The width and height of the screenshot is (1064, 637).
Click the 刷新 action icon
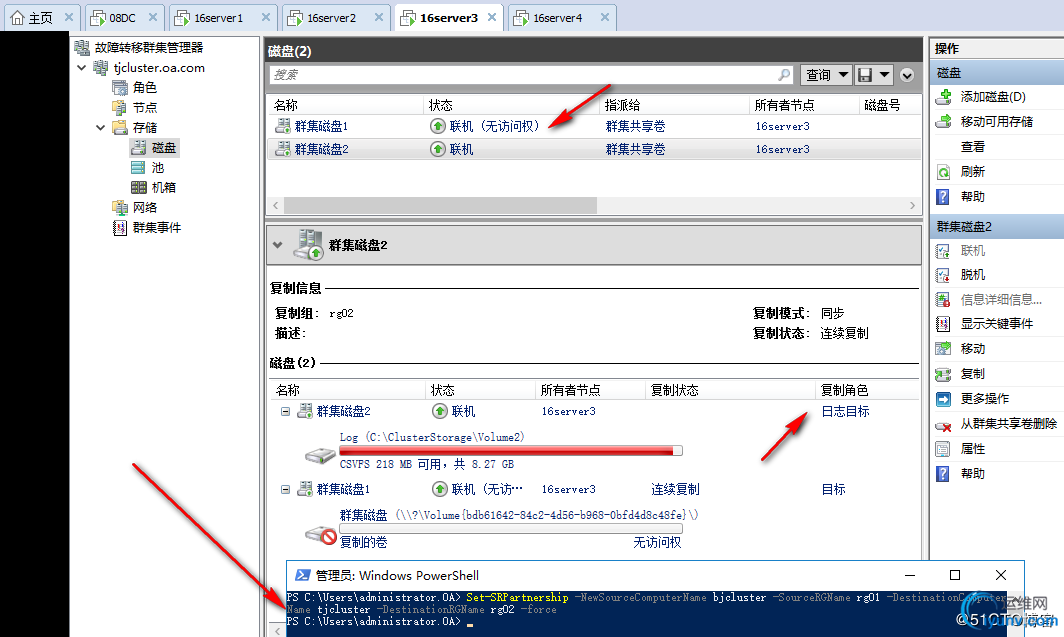point(943,172)
